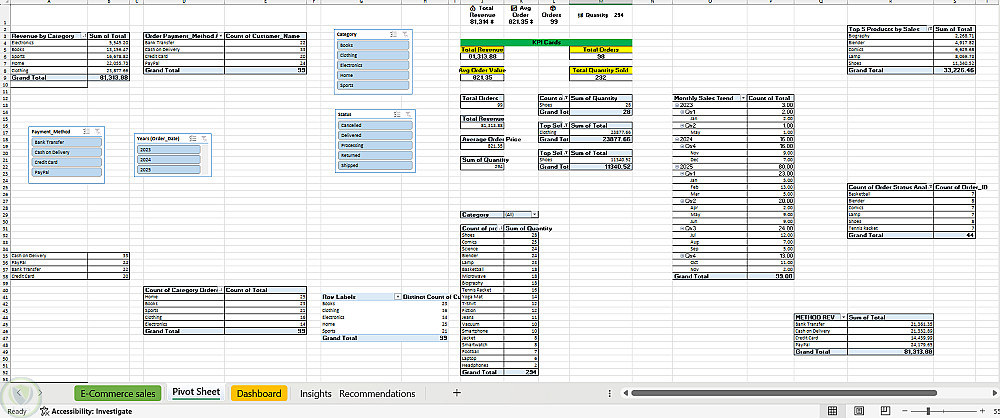Open Revenue by Category filter dropdown
Viewport: 1000px width, 418px height.
click(85, 36)
